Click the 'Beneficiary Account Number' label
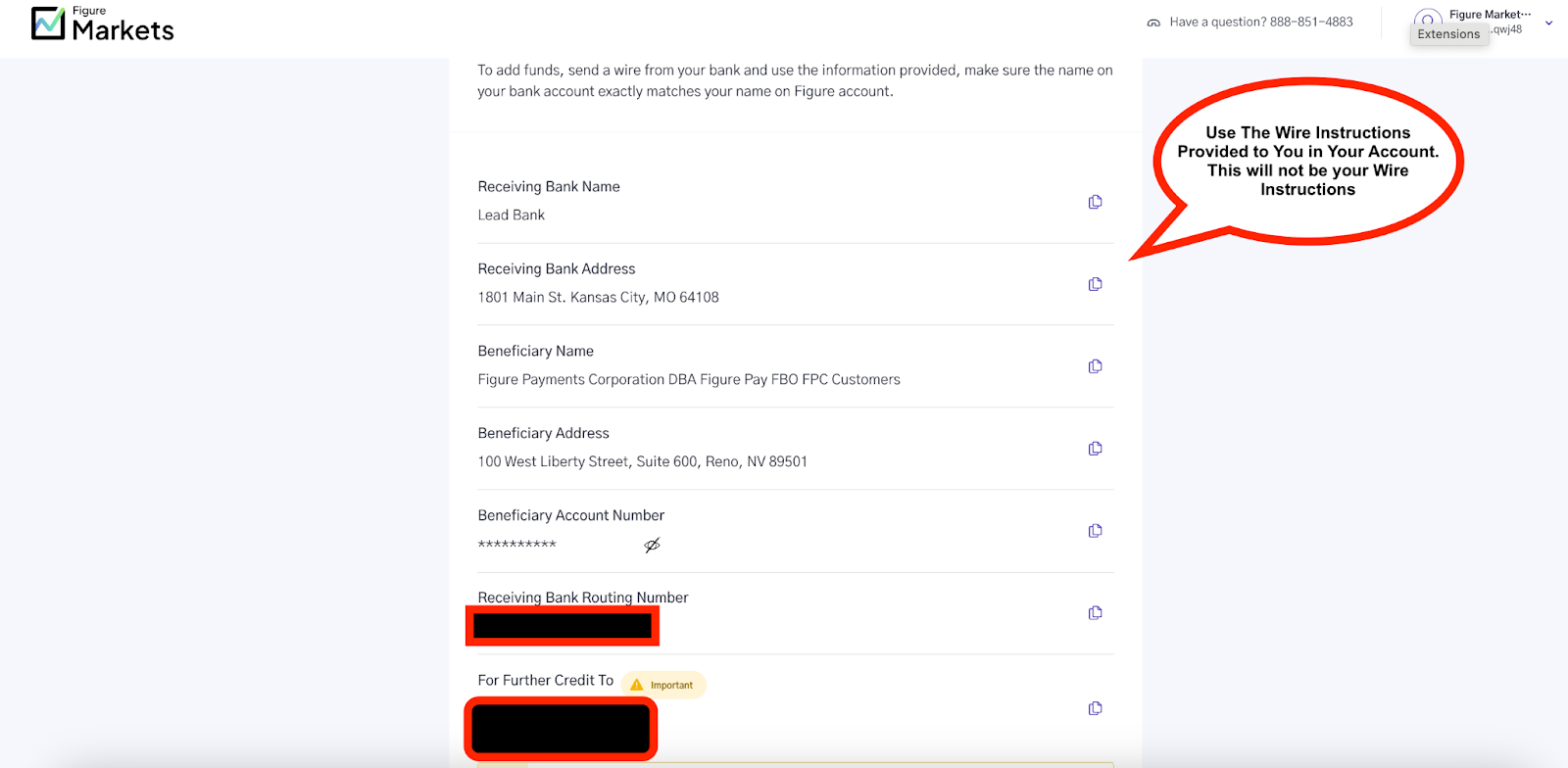1568x768 pixels. pyautogui.click(x=571, y=515)
